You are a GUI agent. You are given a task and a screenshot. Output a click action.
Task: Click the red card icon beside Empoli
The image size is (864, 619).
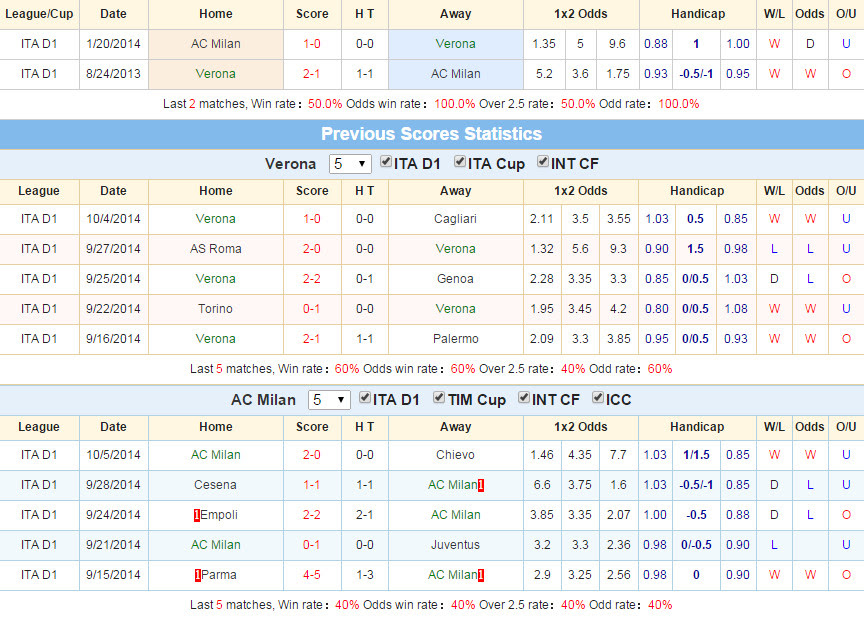click(x=197, y=515)
